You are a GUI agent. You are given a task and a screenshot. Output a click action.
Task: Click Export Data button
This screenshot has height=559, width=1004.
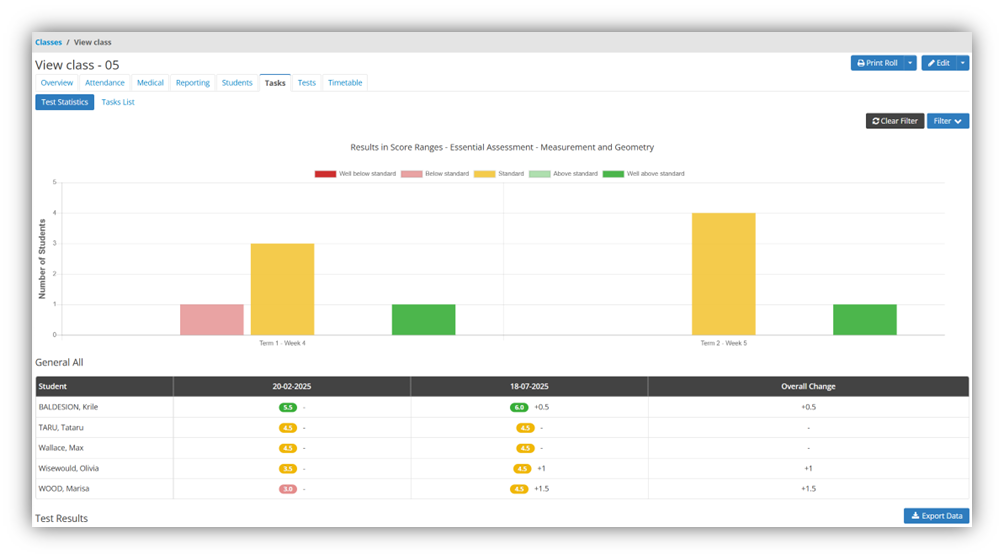(x=936, y=516)
